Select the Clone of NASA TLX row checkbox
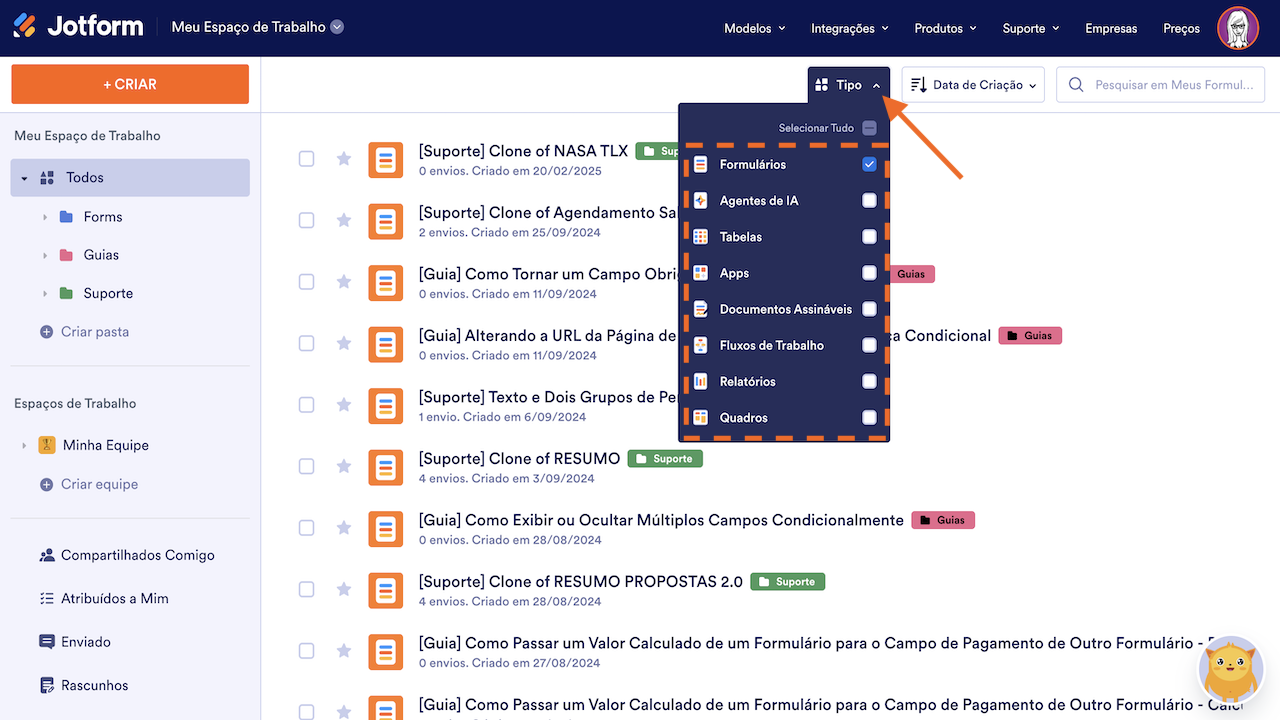The height and width of the screenshot is (720, 1280). coord(307,159)
